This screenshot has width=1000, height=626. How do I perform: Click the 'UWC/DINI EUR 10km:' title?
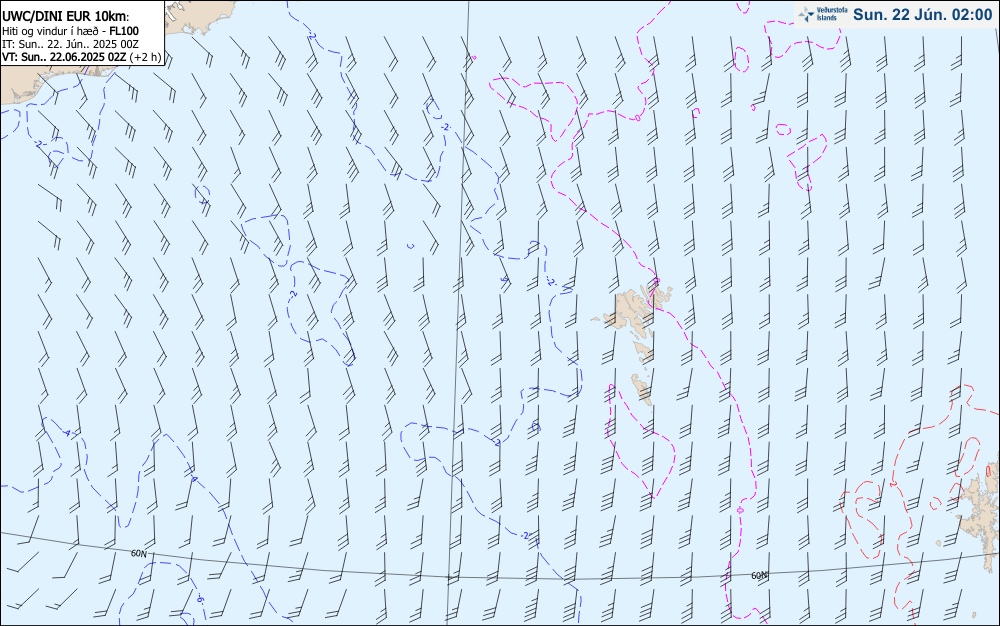pyautogui.click(x=66, y=17)
